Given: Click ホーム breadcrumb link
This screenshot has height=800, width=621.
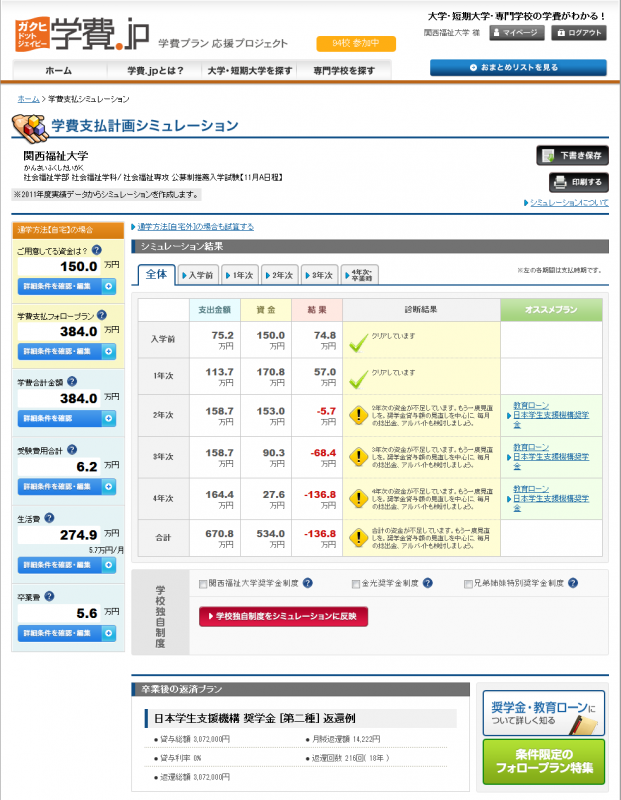Looking at the screenshot, I should [x=29, y=99].
